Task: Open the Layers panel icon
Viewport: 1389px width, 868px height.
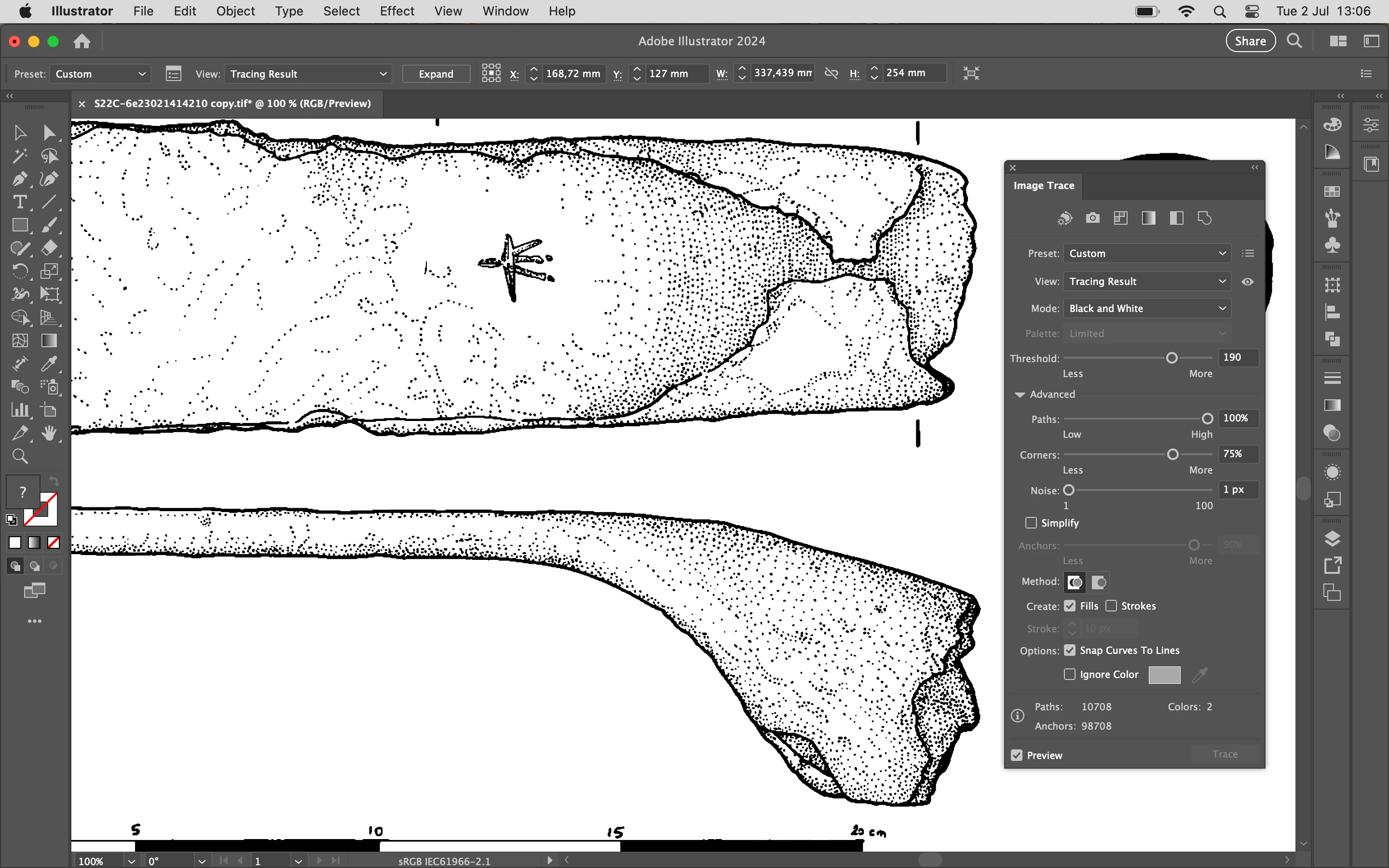Action: coord(1332,539)
